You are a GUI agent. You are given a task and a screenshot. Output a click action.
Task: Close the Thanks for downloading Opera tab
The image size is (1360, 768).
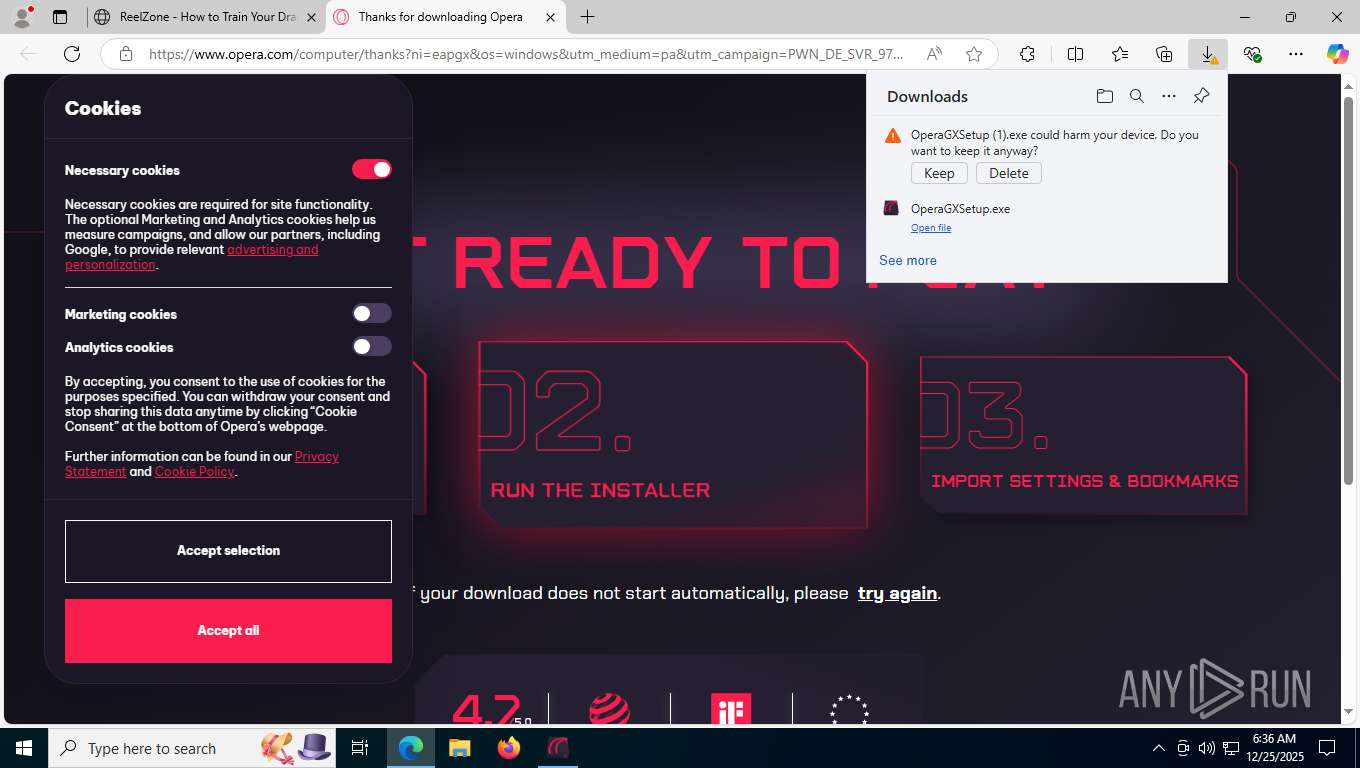(x=550, y=17)
